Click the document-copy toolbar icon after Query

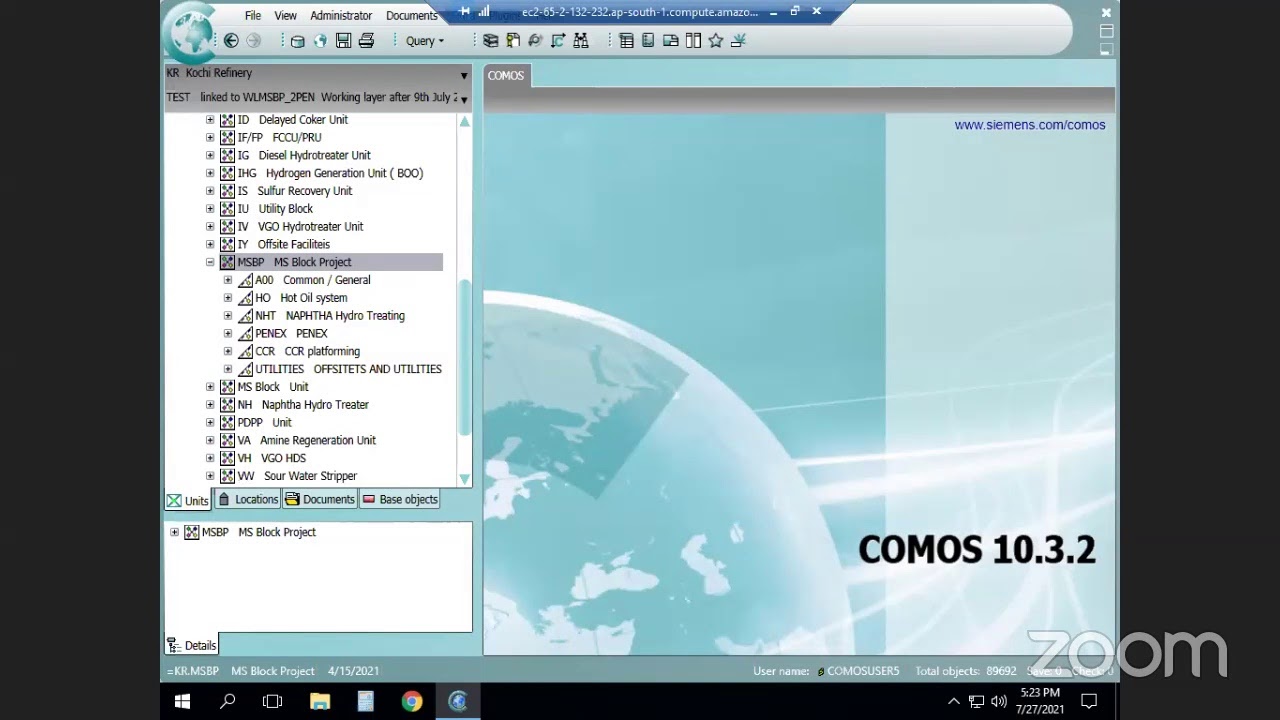(x=513, y=41)
